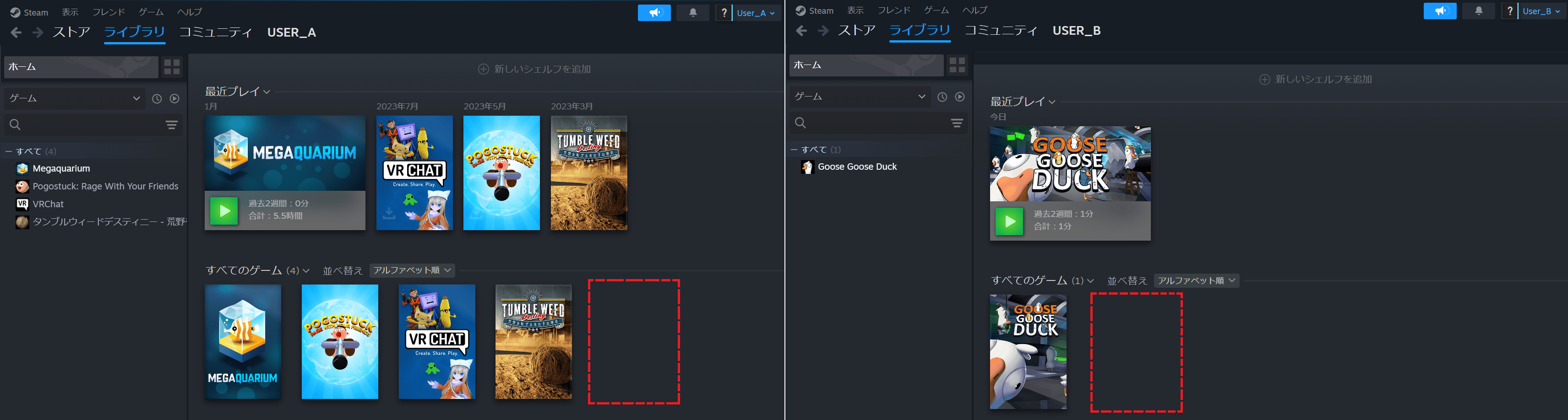Go back with arrow in USER_A window

tap(16, 32)
